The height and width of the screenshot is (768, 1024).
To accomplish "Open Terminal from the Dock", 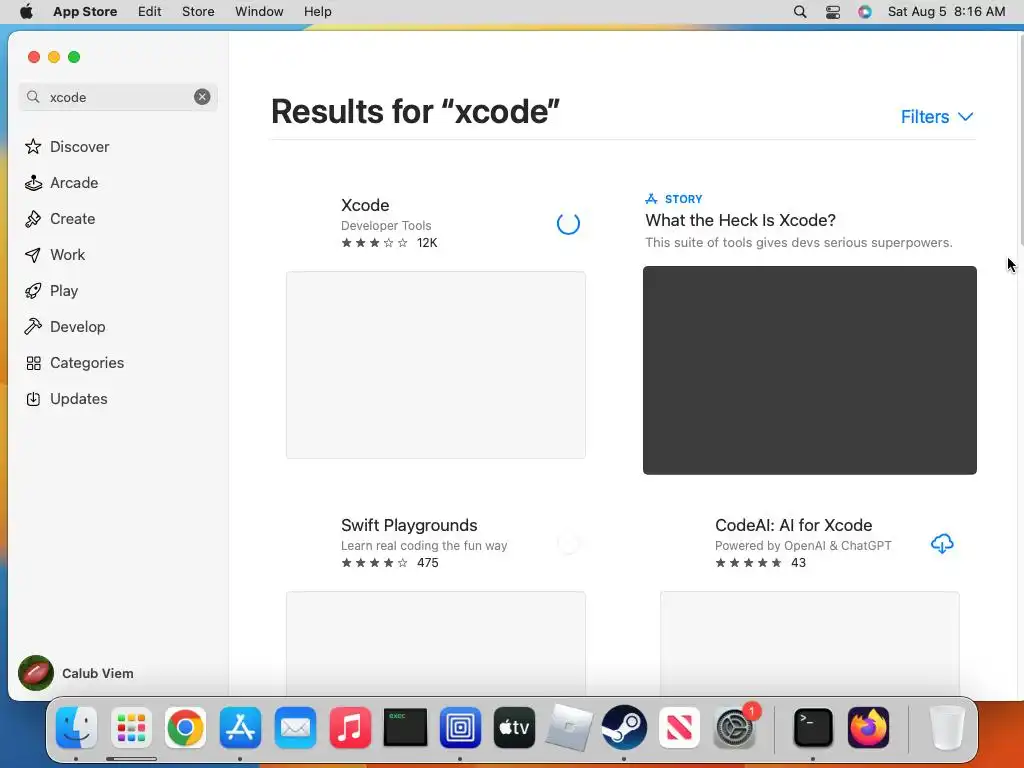I will (813, 728).
